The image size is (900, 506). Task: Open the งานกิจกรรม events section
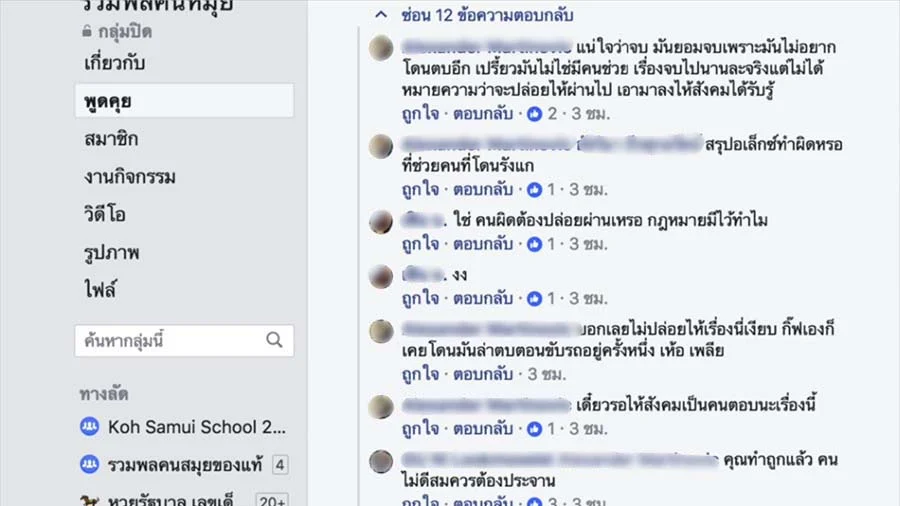coord(130,177)
